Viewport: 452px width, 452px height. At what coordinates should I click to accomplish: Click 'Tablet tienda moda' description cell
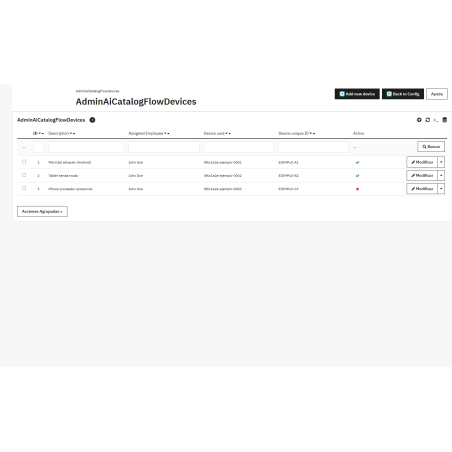pos(63,176)
